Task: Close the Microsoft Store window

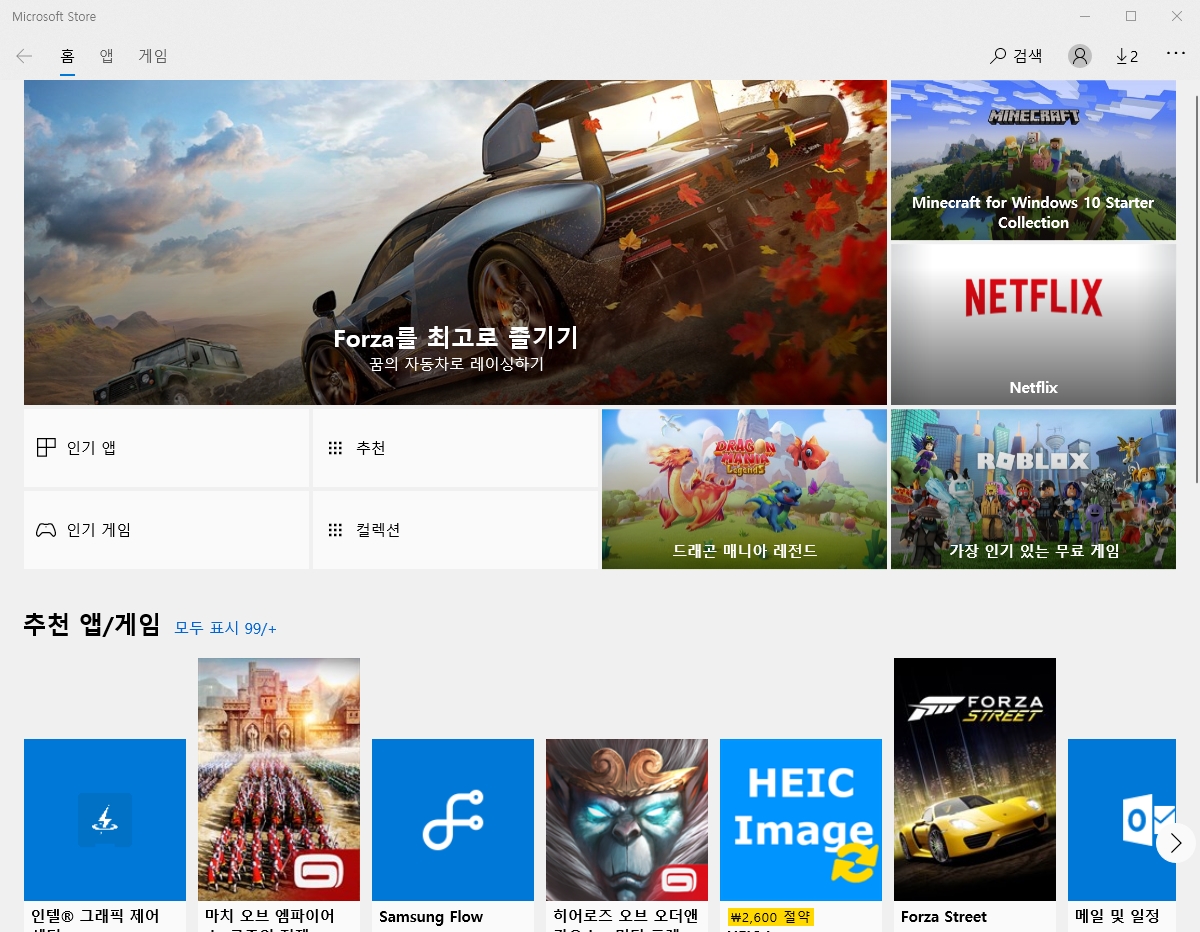Action: (1177, 16)
